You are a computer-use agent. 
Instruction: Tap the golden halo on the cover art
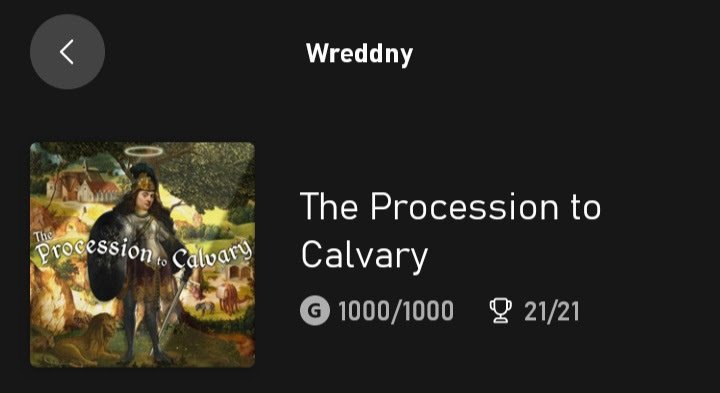point(143,151)
